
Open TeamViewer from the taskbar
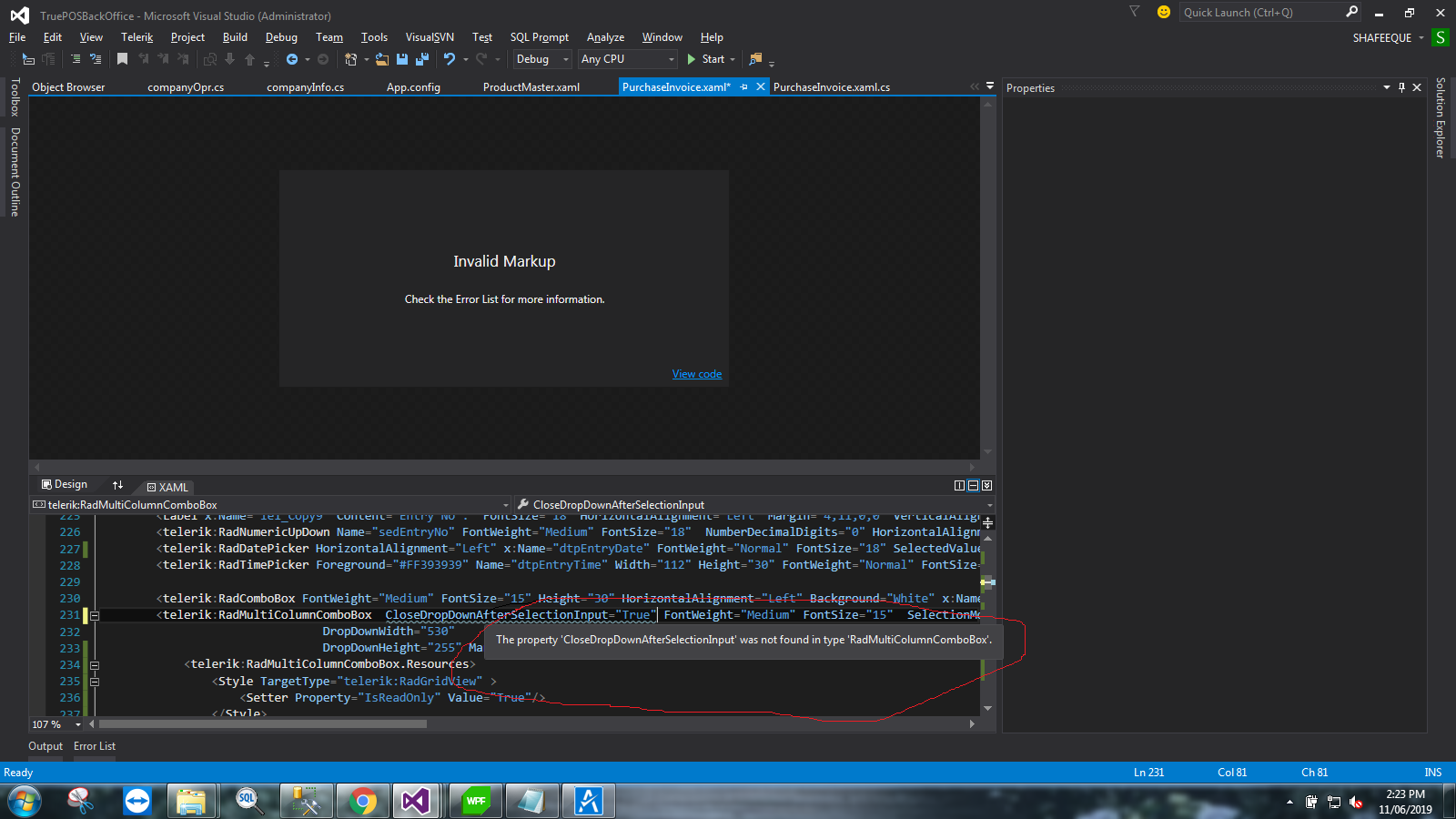click(137, 802)
